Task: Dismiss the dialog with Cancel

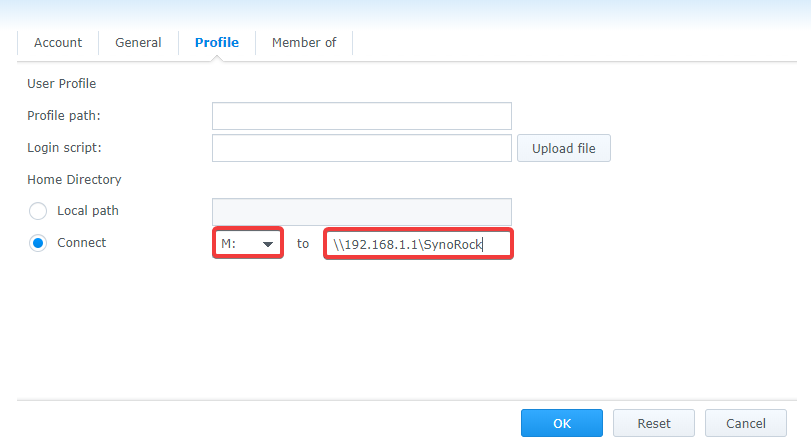Action: coord(746,423)
